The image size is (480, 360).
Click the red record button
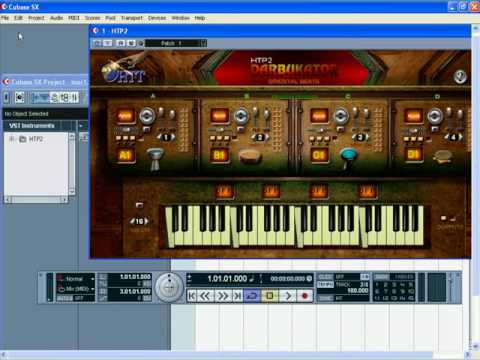coord(305,296)
